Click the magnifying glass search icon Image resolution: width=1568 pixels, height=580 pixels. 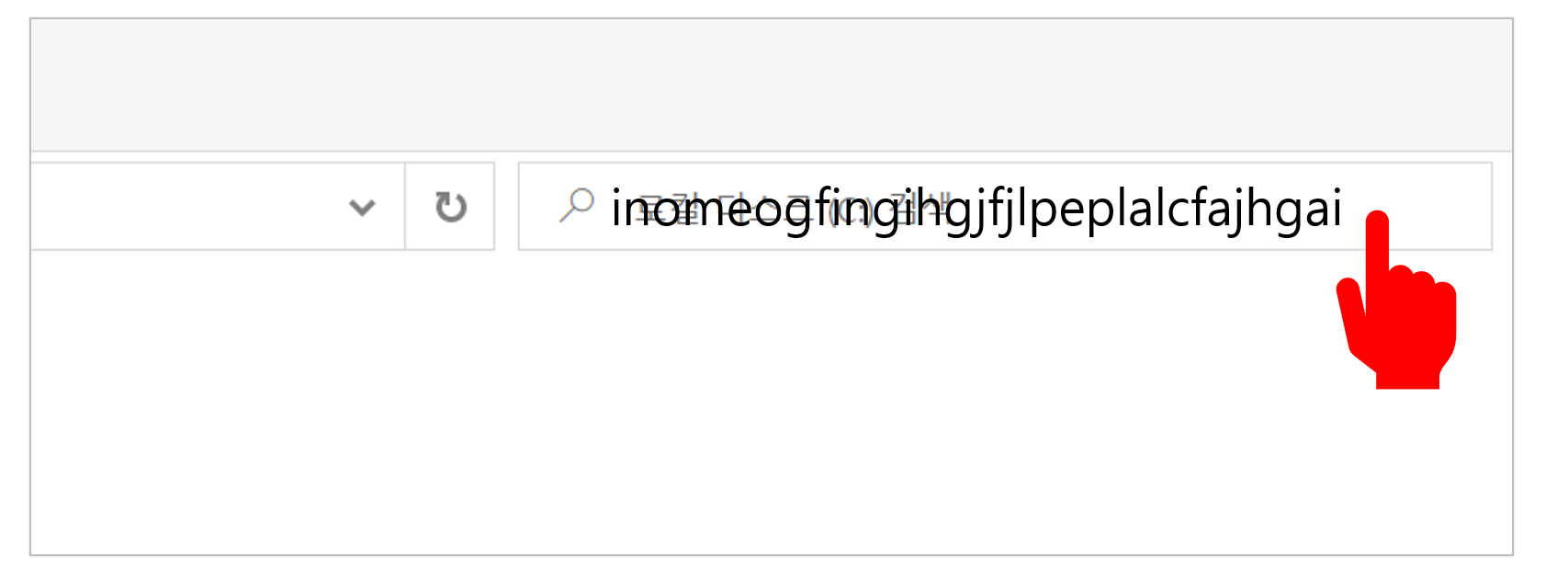(x=577, y=206)
